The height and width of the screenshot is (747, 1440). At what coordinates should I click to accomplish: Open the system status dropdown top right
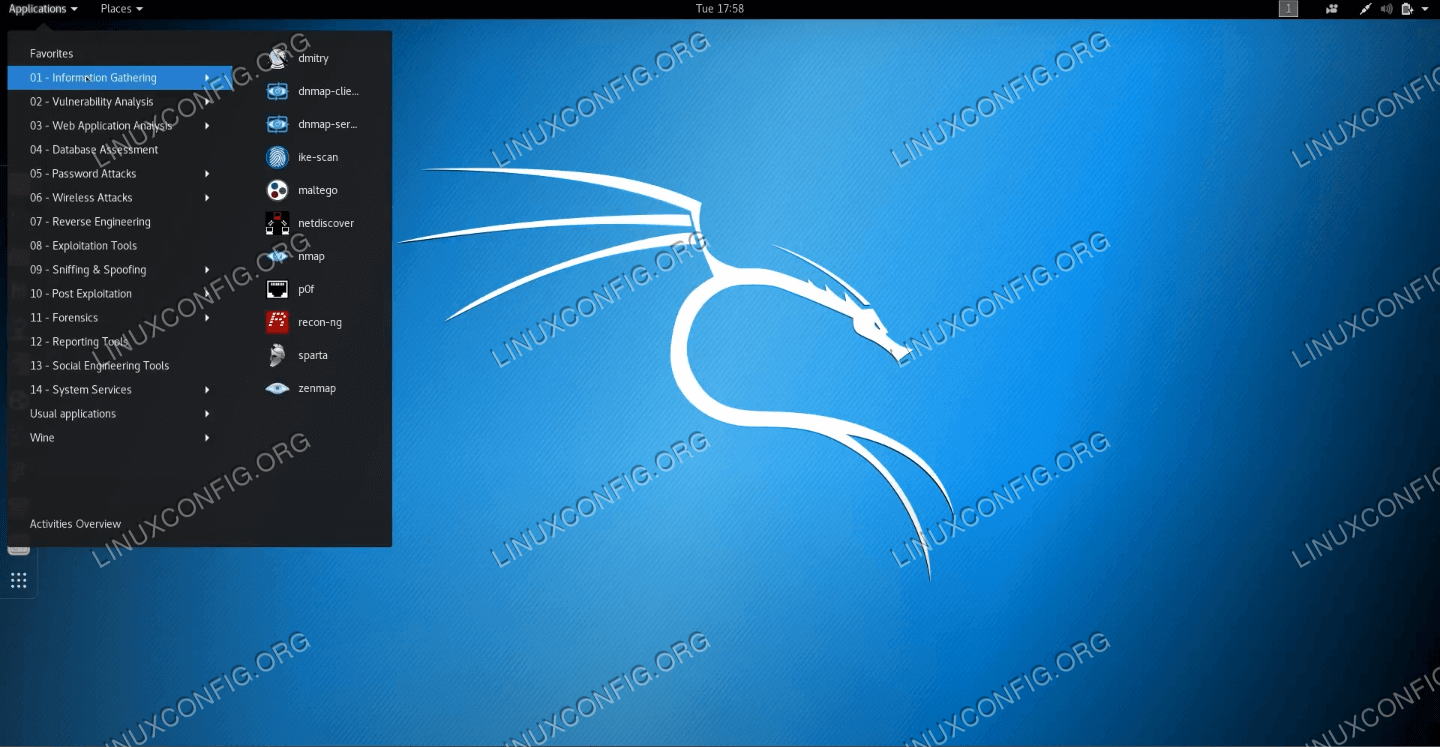1425,9
